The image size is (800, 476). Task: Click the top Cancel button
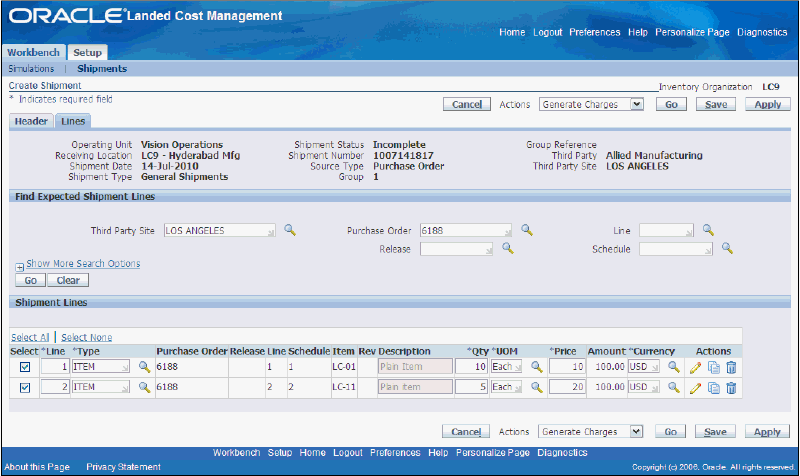(467, 104)
